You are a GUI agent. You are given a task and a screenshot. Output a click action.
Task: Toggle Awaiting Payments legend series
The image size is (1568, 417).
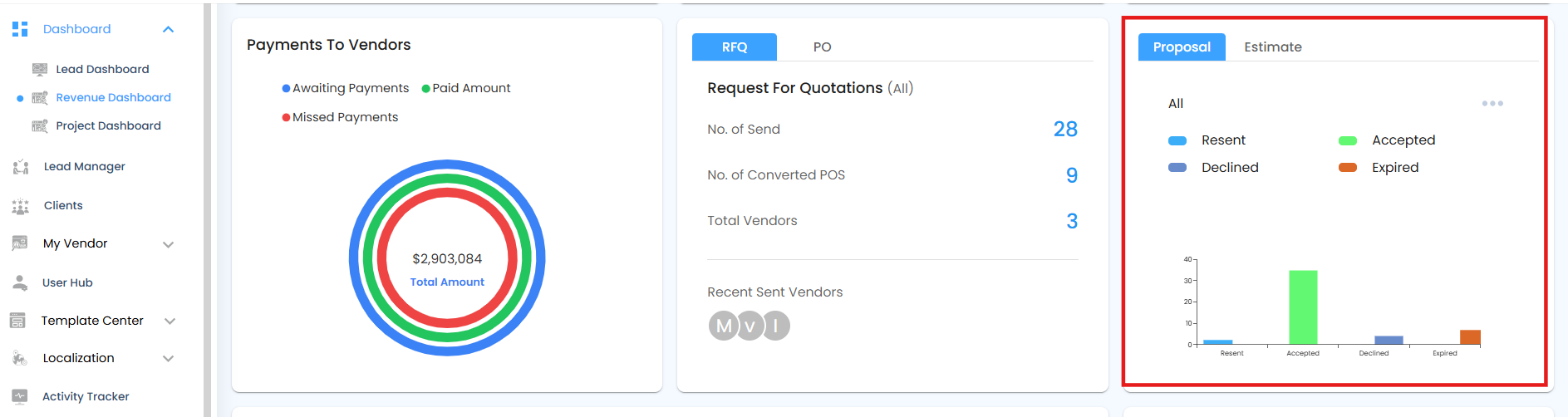(346, 88)
